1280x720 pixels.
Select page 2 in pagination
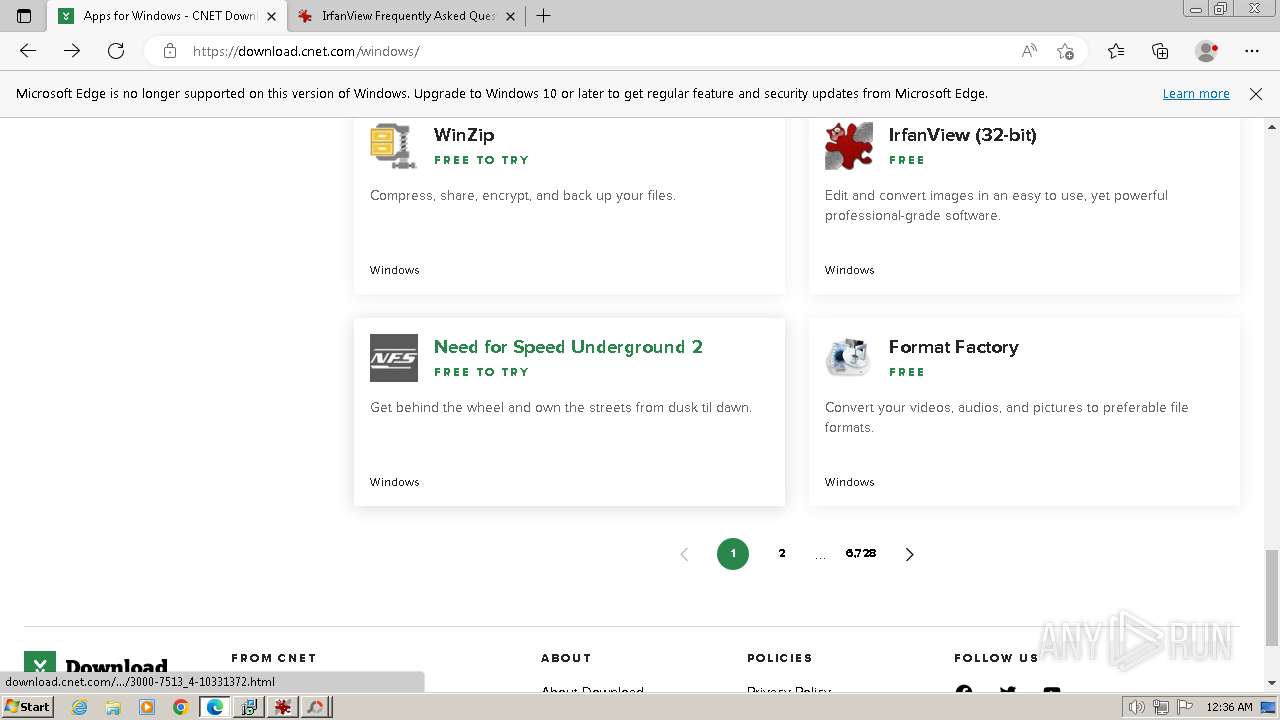[782, 554]
